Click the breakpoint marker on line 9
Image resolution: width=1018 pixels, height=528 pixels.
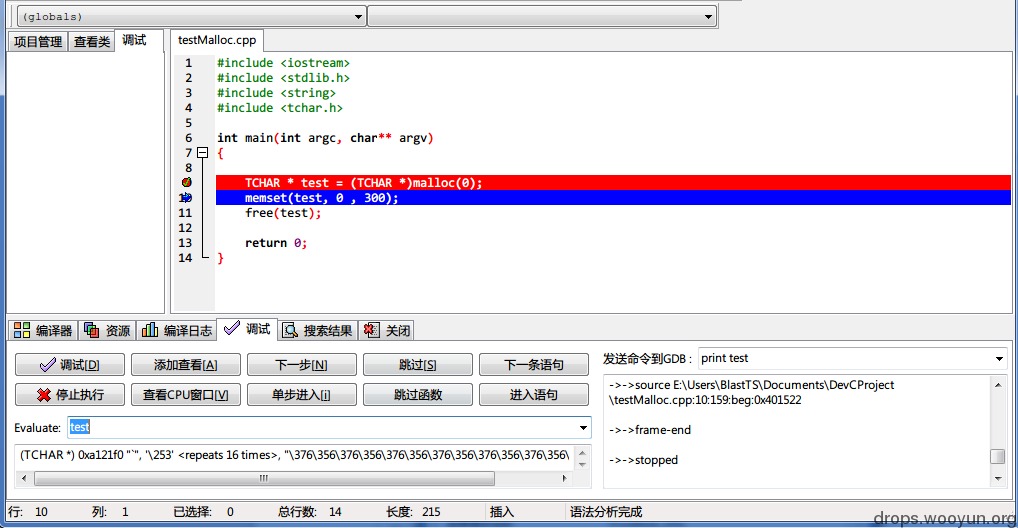tap(187, 182)
